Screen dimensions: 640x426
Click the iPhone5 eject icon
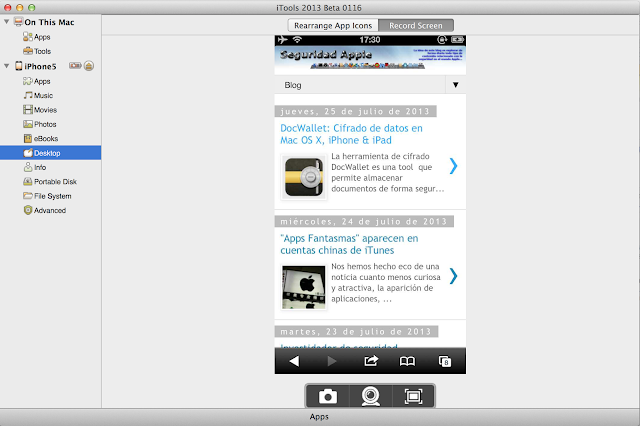click(89, 66)
